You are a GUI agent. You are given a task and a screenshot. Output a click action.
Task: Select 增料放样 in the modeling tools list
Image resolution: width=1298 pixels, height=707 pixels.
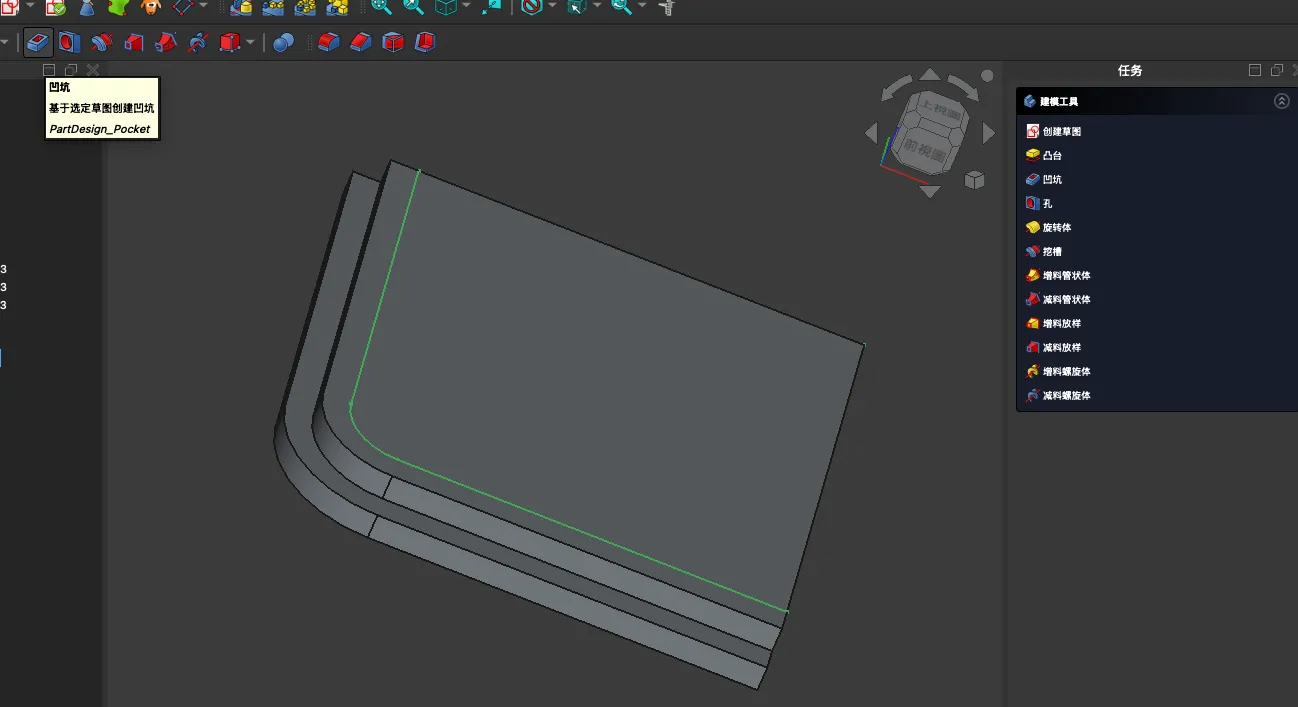pos(1061,323)
